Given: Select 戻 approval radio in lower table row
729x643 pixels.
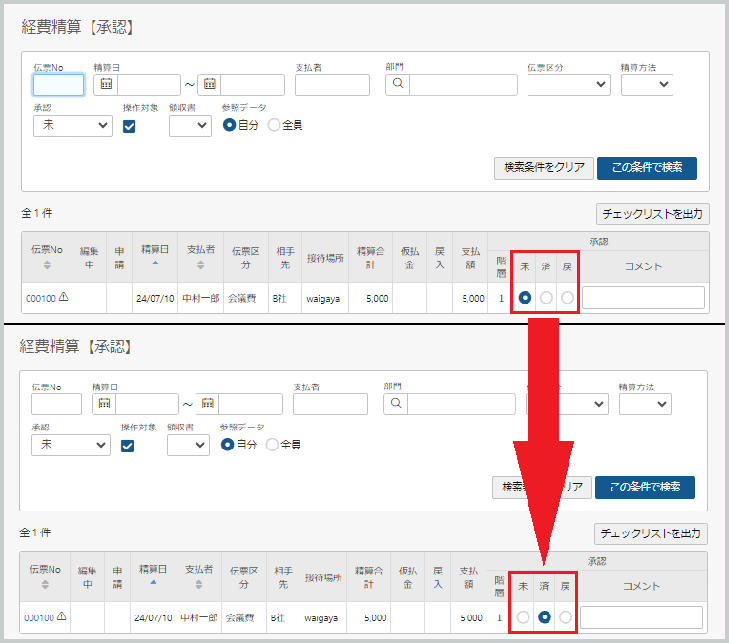Looking at the screenshot, I should (565, 617).
